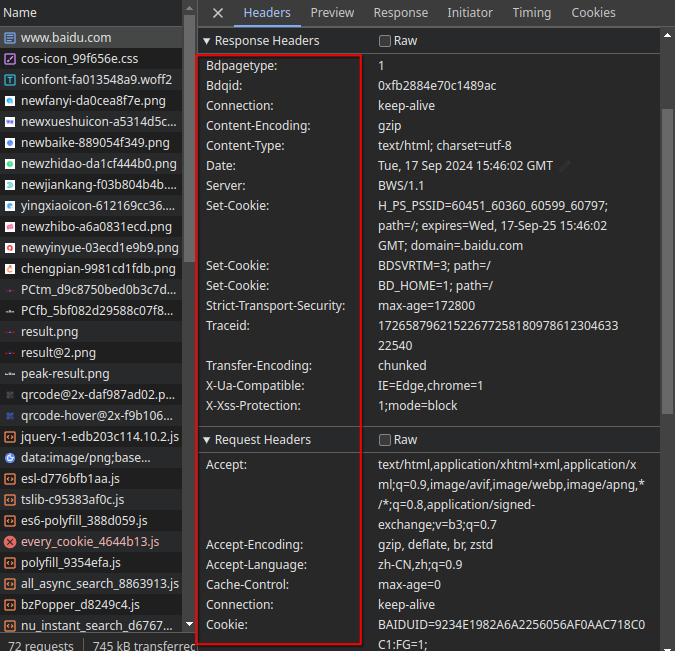This screenshot has height=651, width=675.
Task: Click the Accept-Language value zh-CN
Action: (420, 565)
